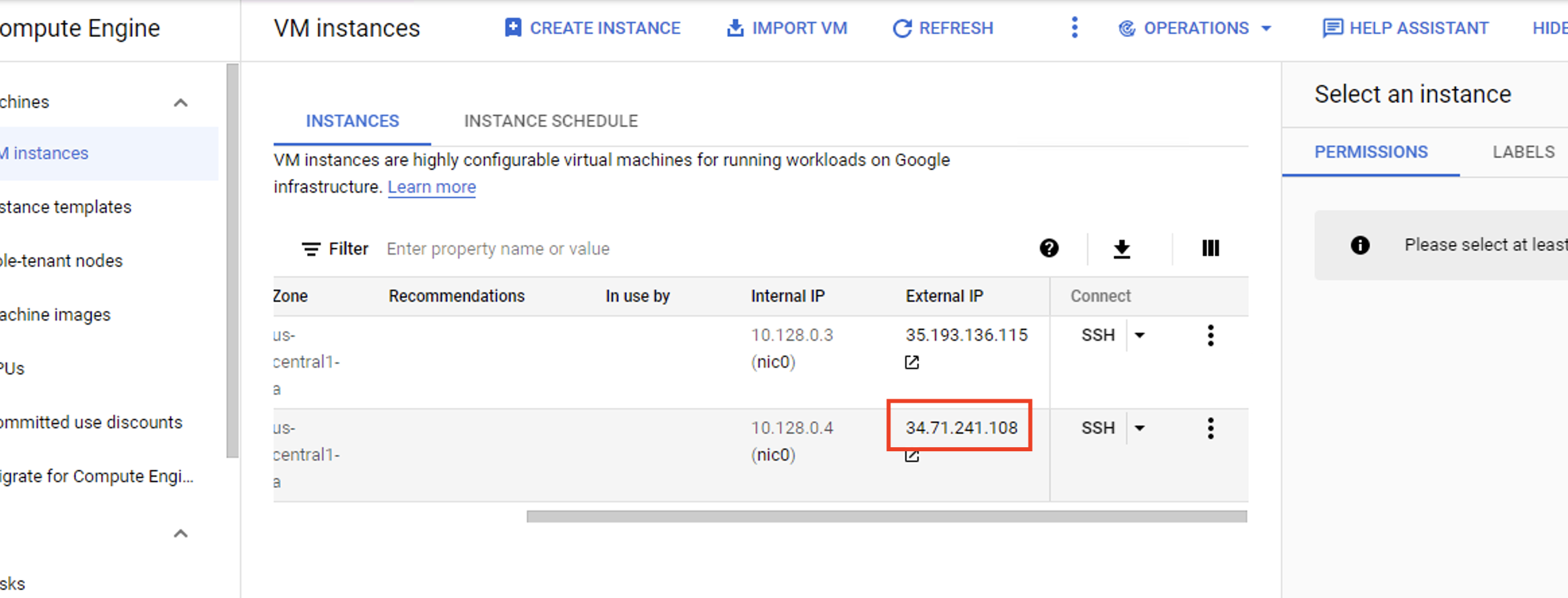The width and height of the screenshot is (1568, 598).
Task: Switch to the Labels tab
Action: pos(1524,152)
